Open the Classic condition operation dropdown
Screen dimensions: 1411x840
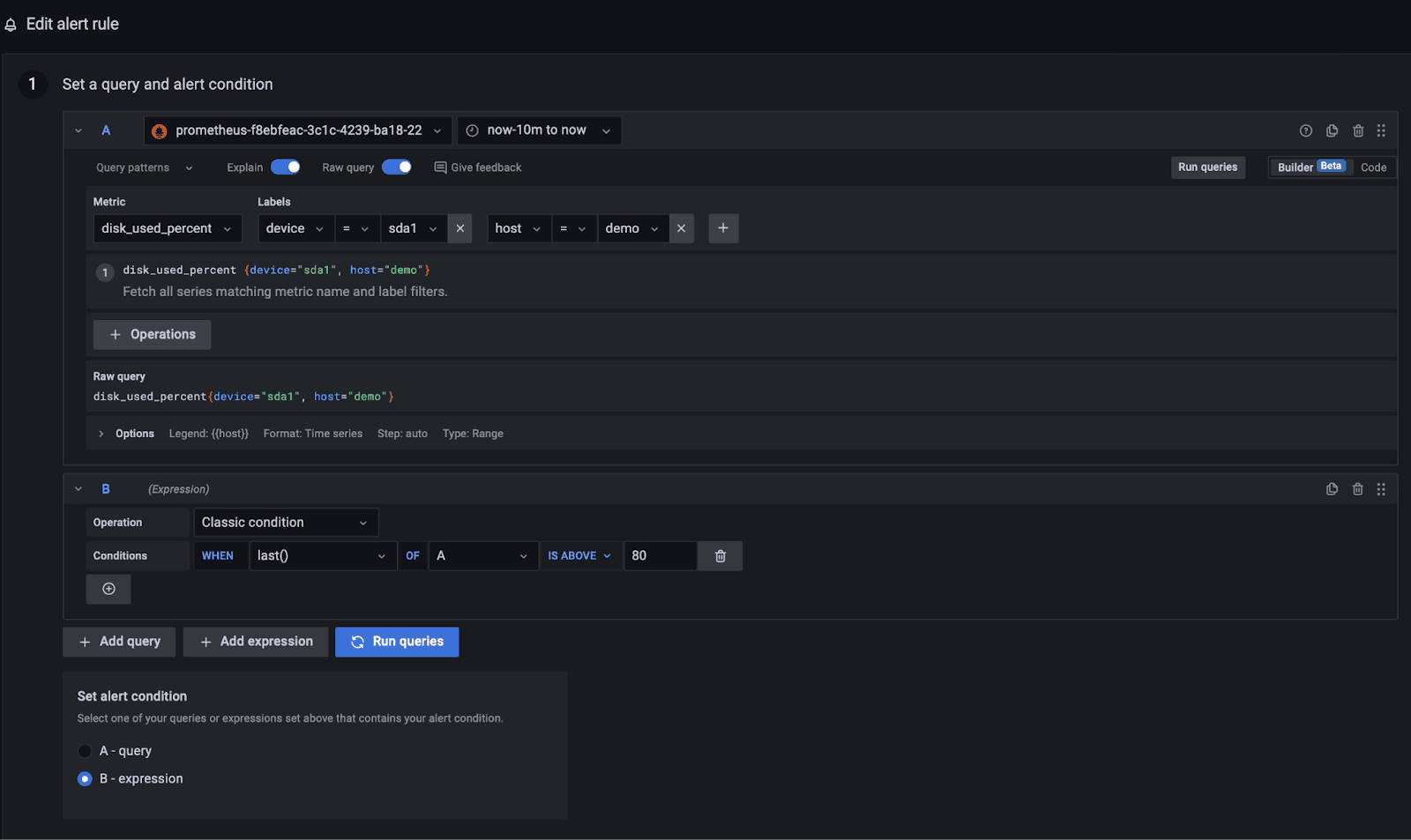pos(285,523)
